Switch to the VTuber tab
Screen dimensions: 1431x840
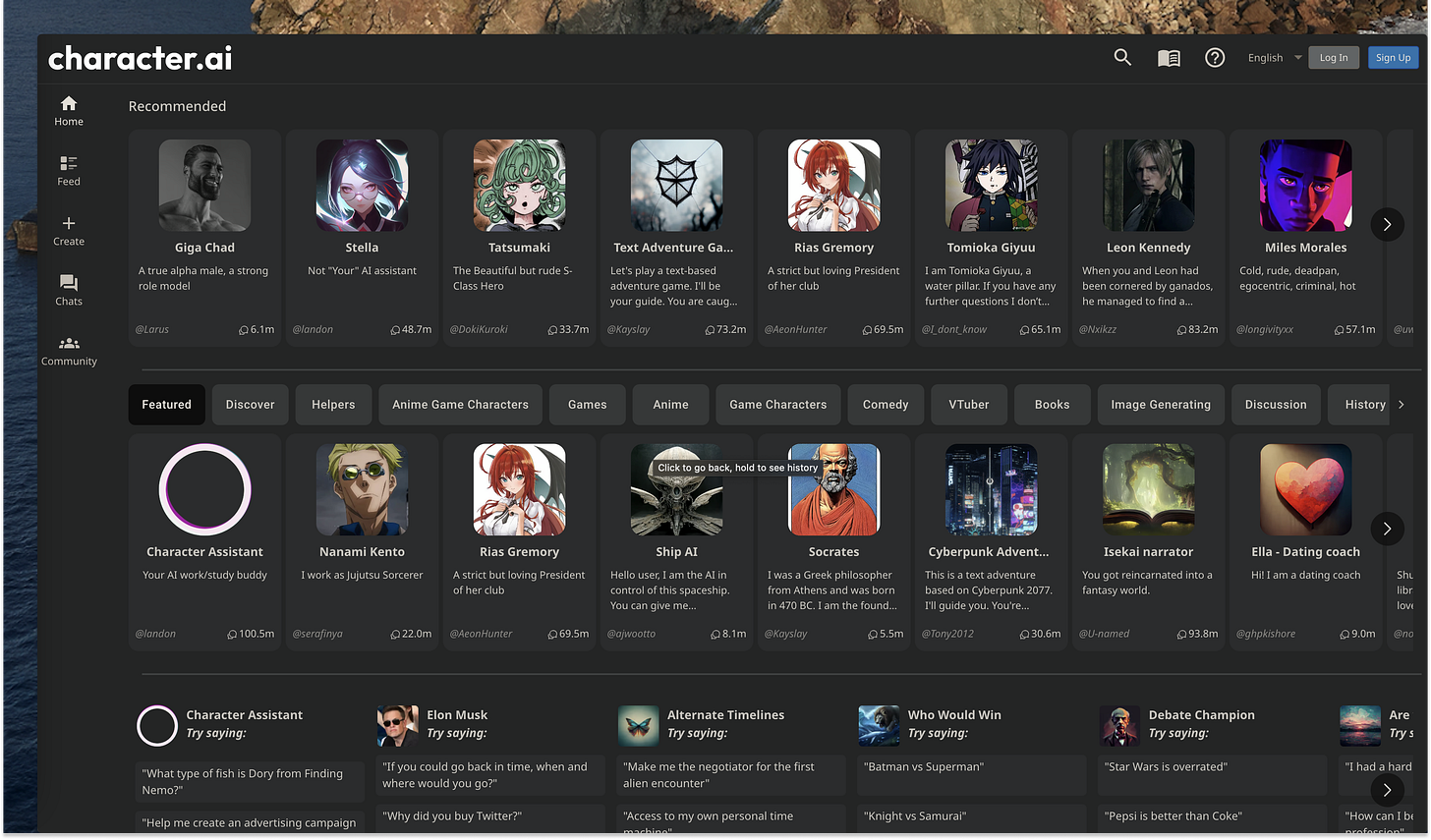click(969, 405)
